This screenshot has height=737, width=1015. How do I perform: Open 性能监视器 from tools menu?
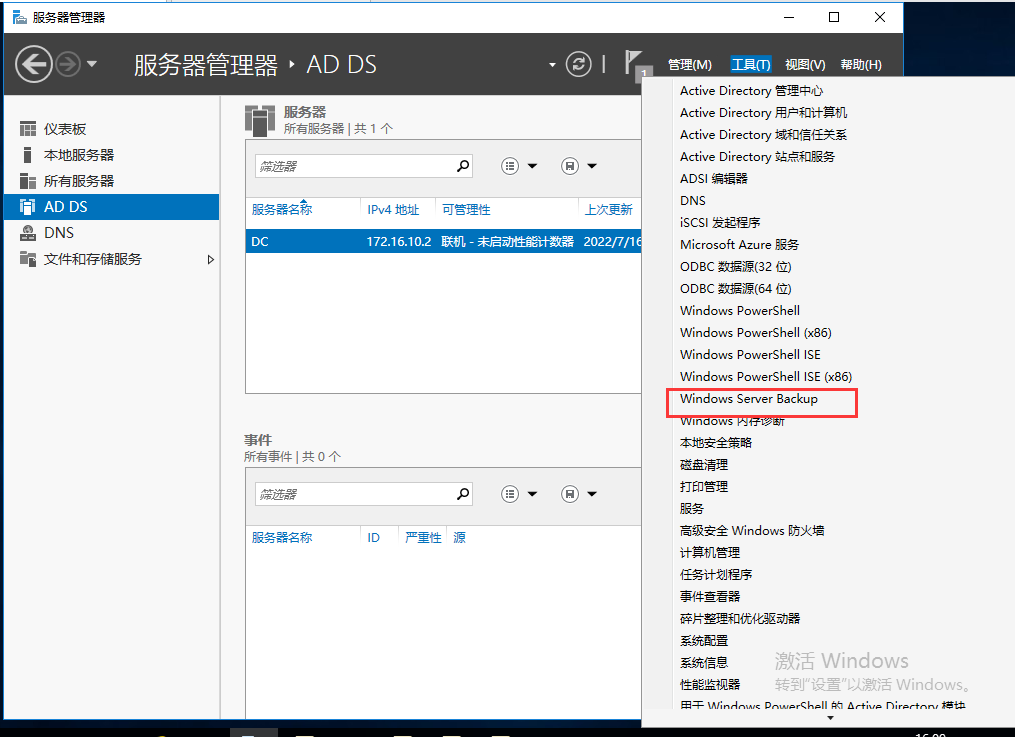(709, 685)
